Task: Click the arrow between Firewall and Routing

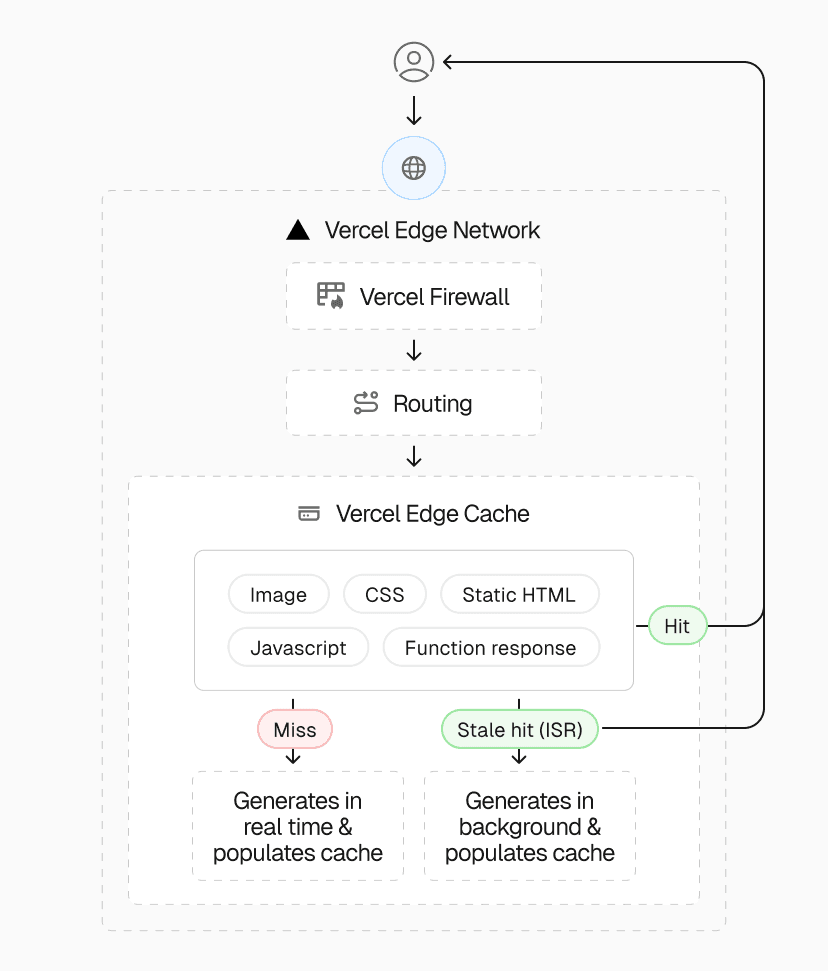Action: (414, 351)
